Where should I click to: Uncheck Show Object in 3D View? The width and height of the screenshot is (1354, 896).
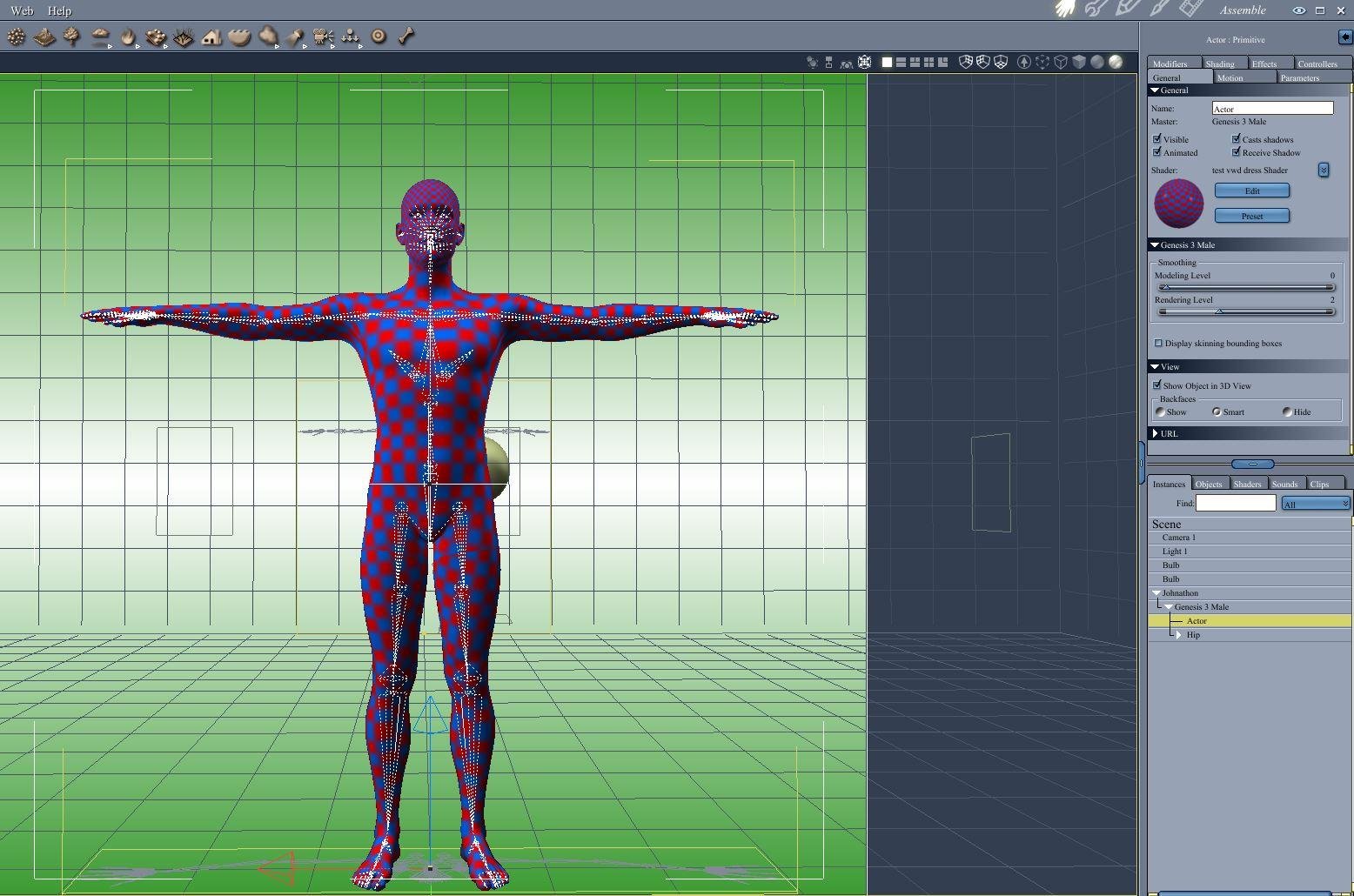[1157, 385]
